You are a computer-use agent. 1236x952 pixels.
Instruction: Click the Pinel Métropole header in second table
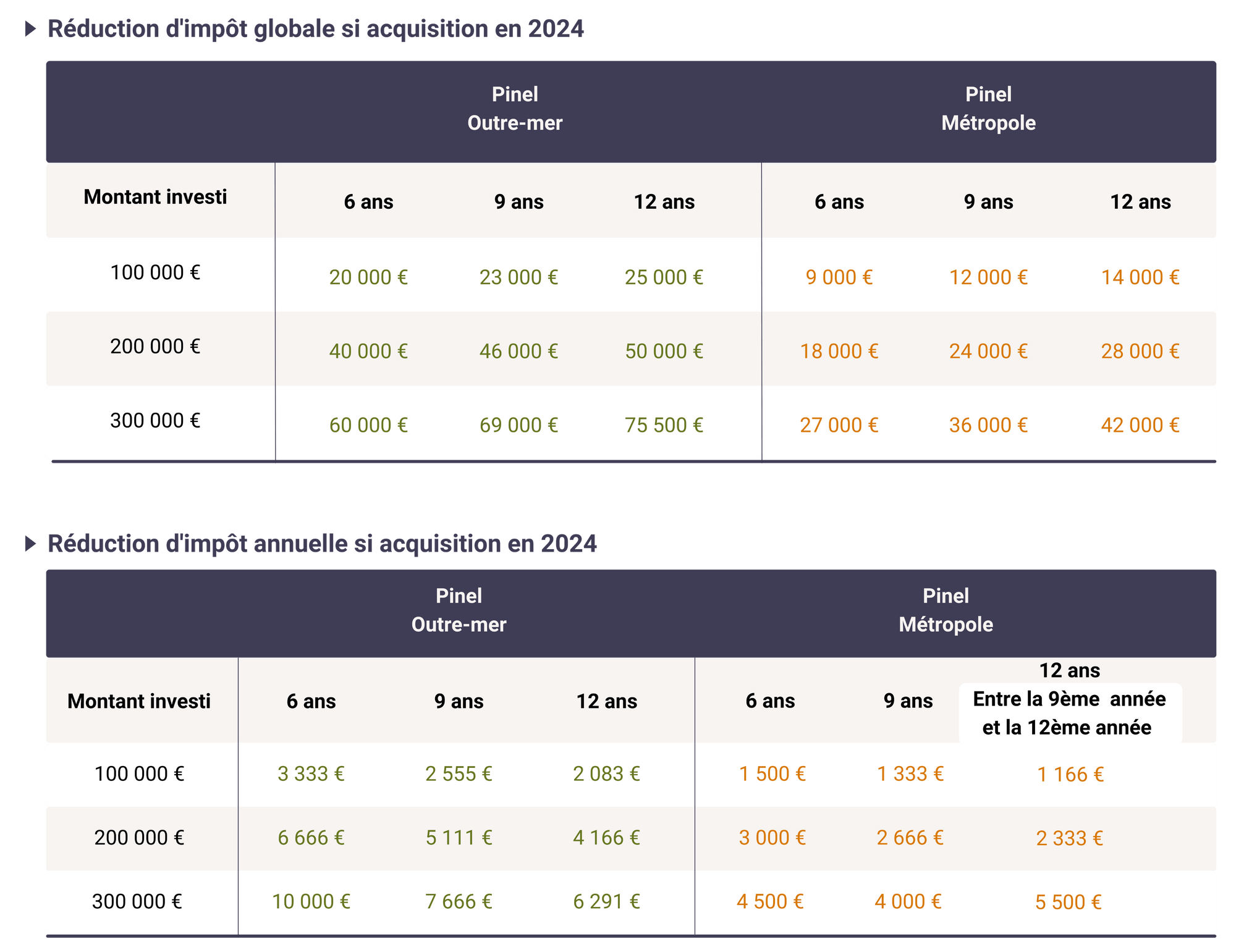pos(946,610)
